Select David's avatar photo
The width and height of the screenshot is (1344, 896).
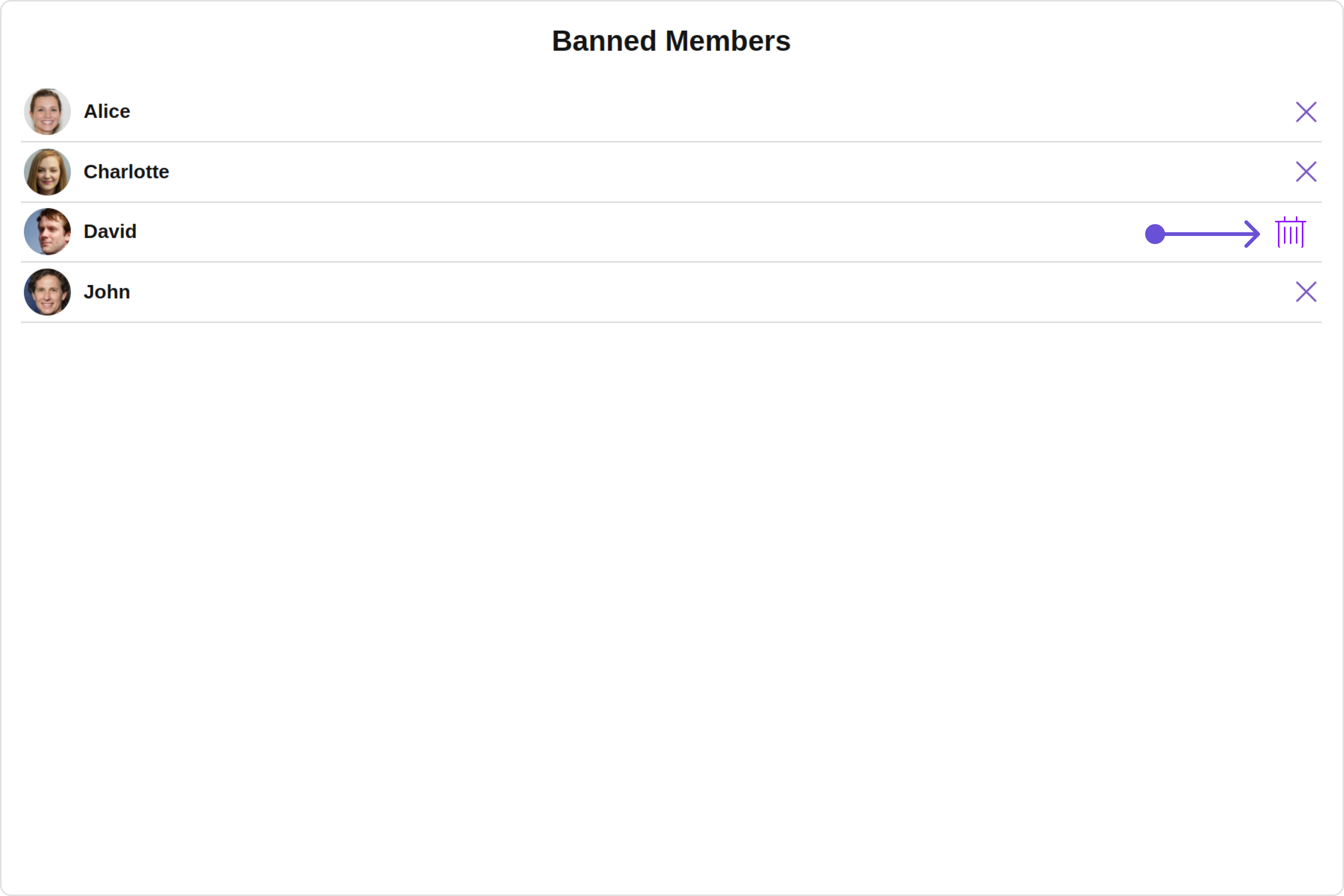click(47, 231)
